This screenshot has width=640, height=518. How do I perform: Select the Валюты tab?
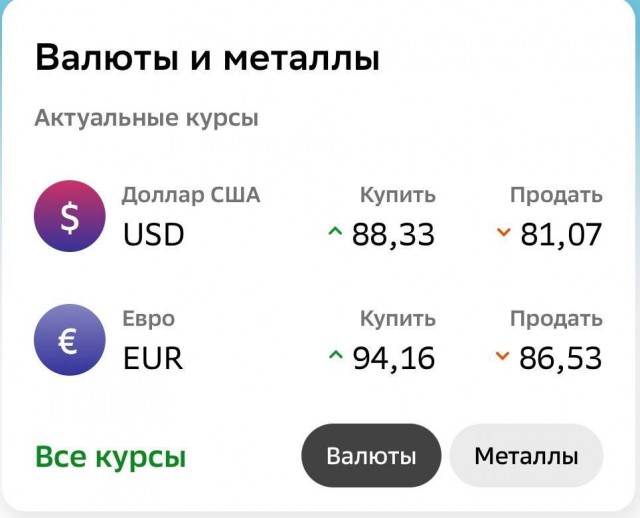pos(371,456)
